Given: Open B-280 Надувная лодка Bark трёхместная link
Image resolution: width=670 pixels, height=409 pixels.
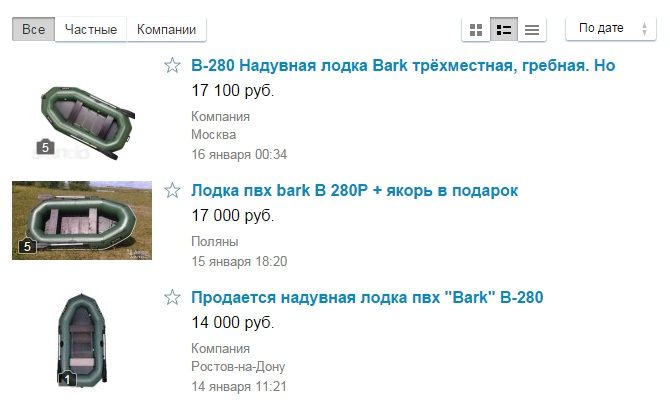Looking at the screenshot, I should coord(403,65).
